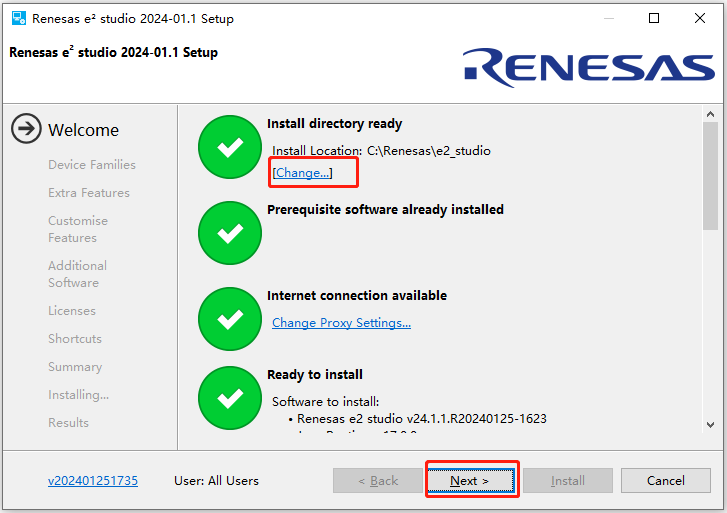Open the Change install location link
The image size is (727, 513).
point(302,173)
